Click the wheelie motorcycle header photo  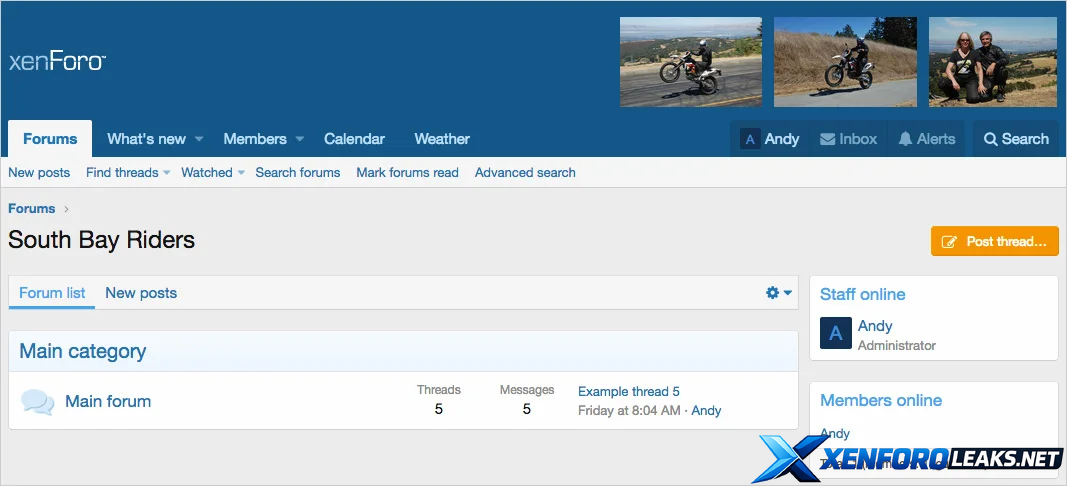point(691,62)
